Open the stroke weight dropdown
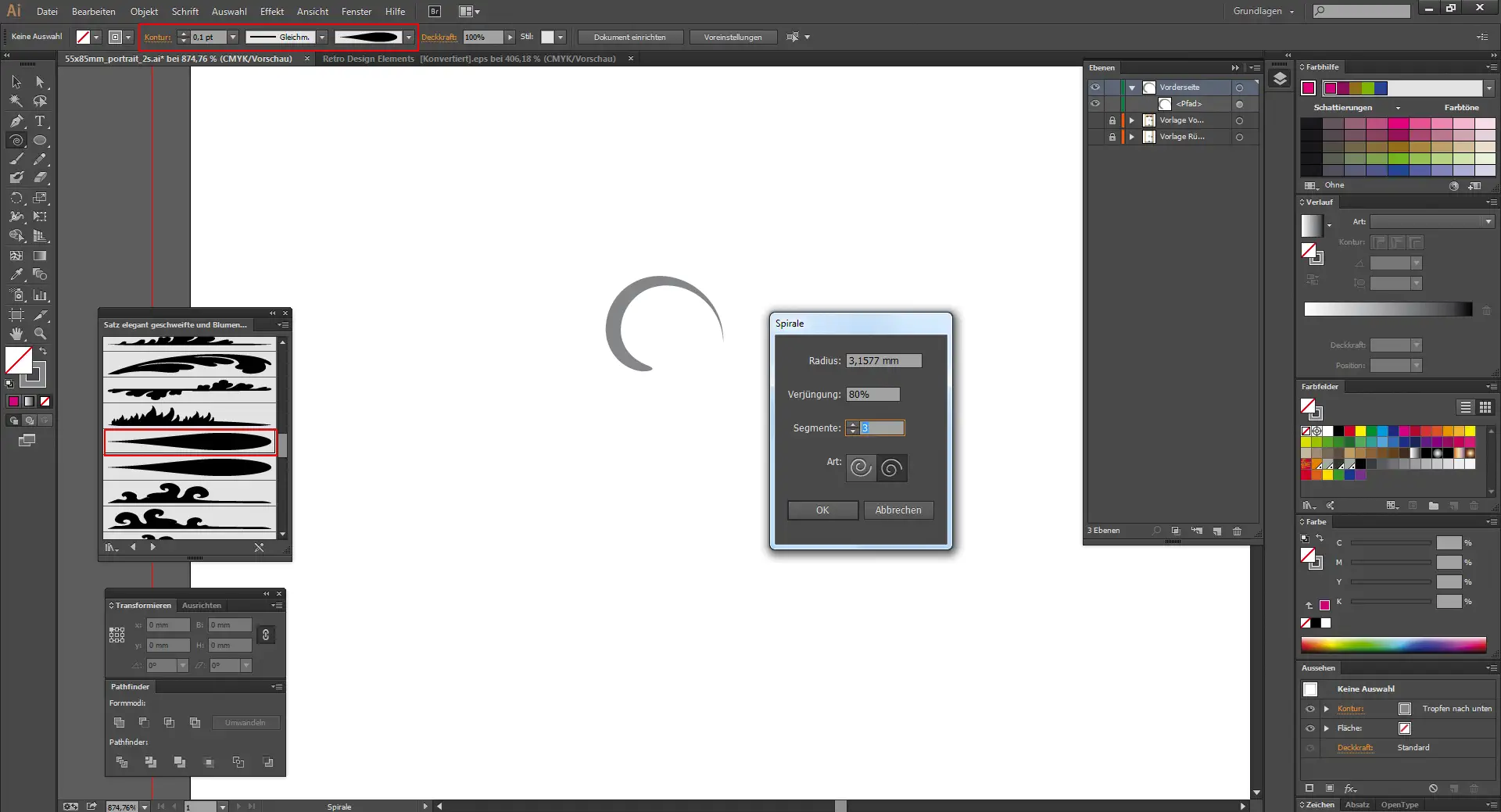The width and height of the screenshot is (1501, 812). pos(233,38)
